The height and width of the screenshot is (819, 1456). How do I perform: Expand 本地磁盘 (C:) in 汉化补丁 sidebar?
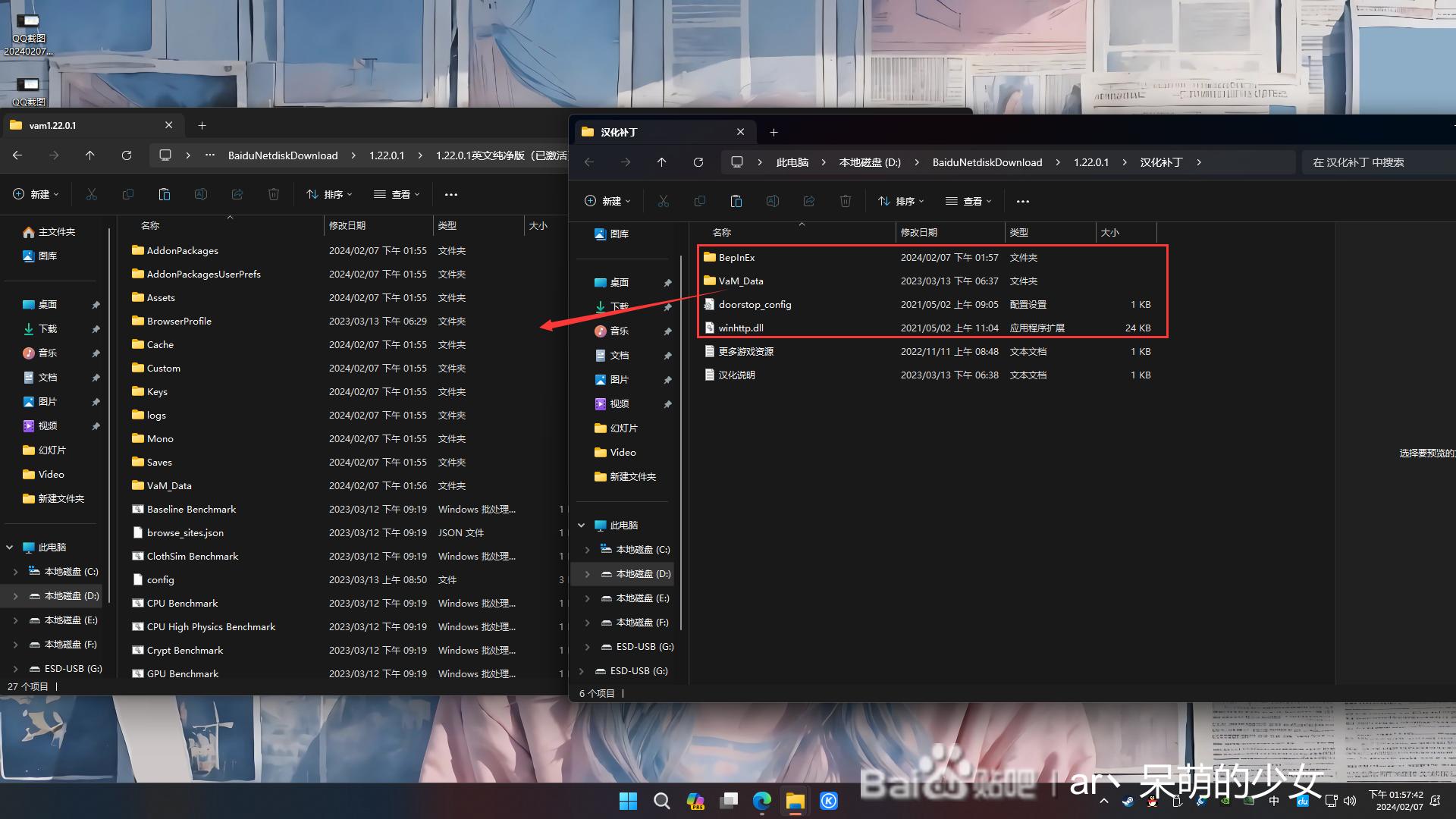[587, 550]
